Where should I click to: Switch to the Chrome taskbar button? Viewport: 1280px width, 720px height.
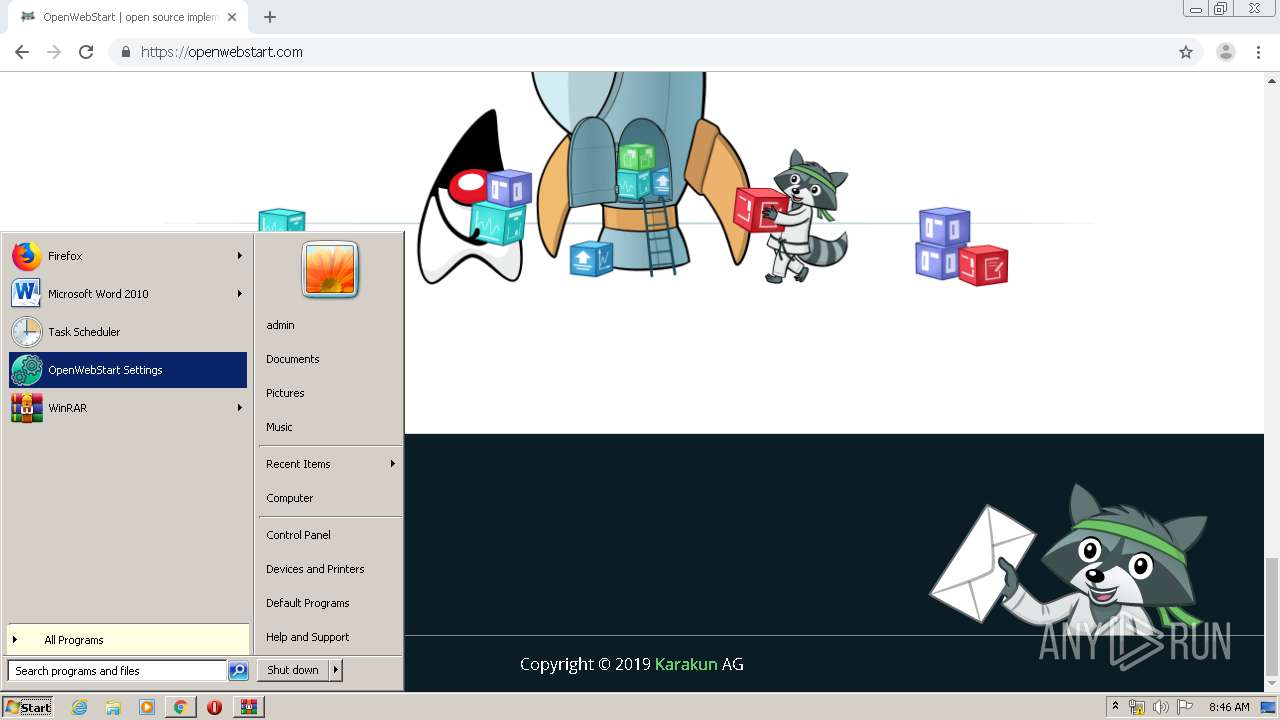(180, 707)
